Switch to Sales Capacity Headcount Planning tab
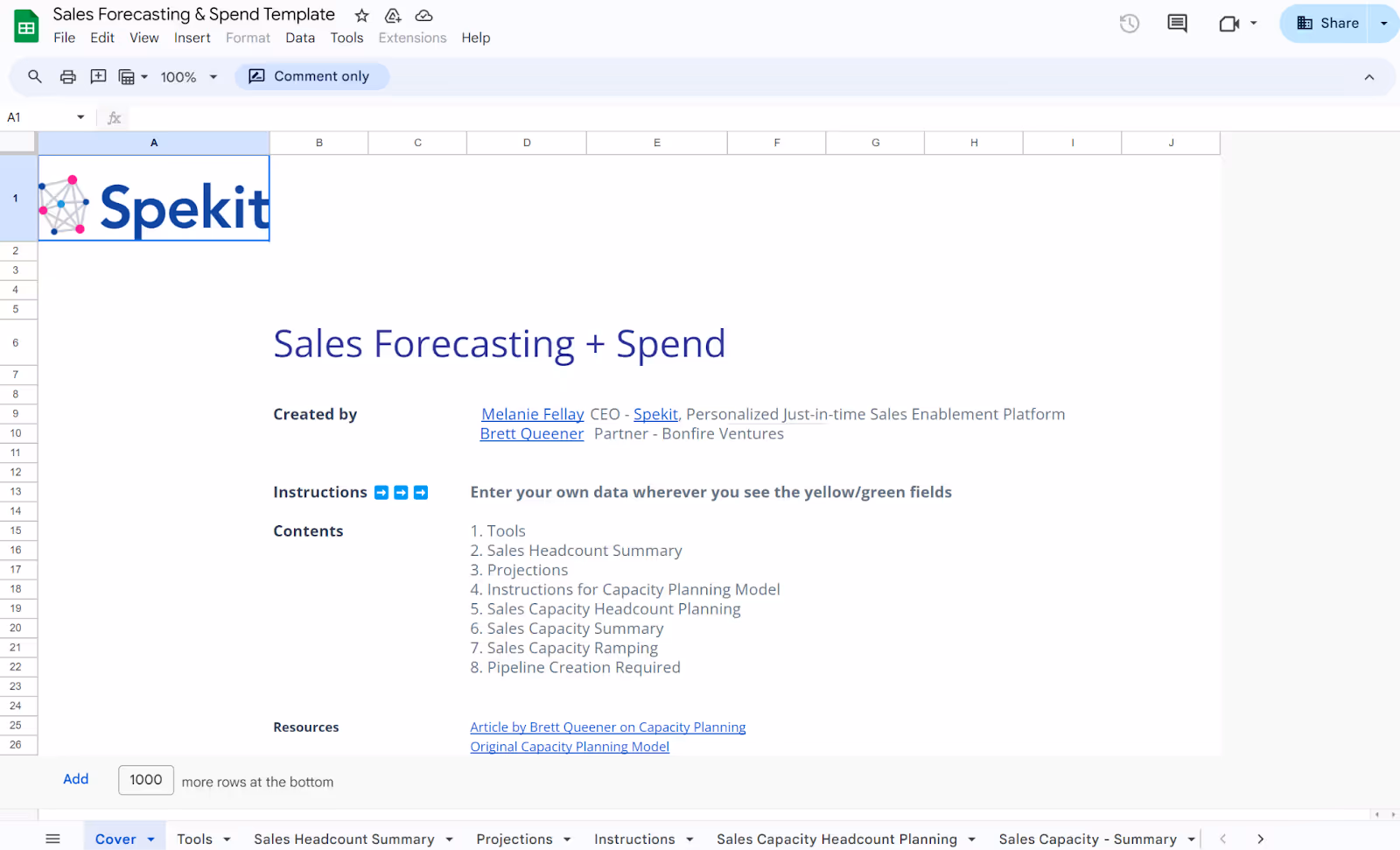1400x850 pixels. [836, 839]
